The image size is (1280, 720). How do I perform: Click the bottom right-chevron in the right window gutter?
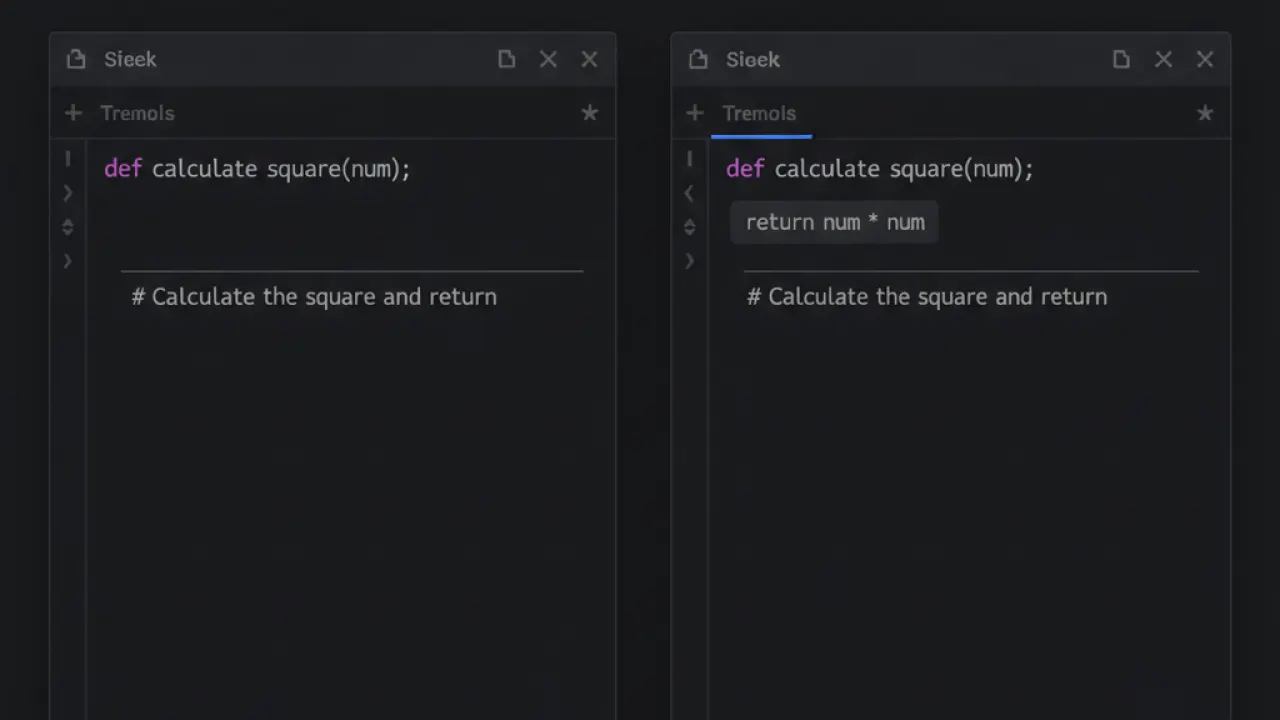(689, 261)
